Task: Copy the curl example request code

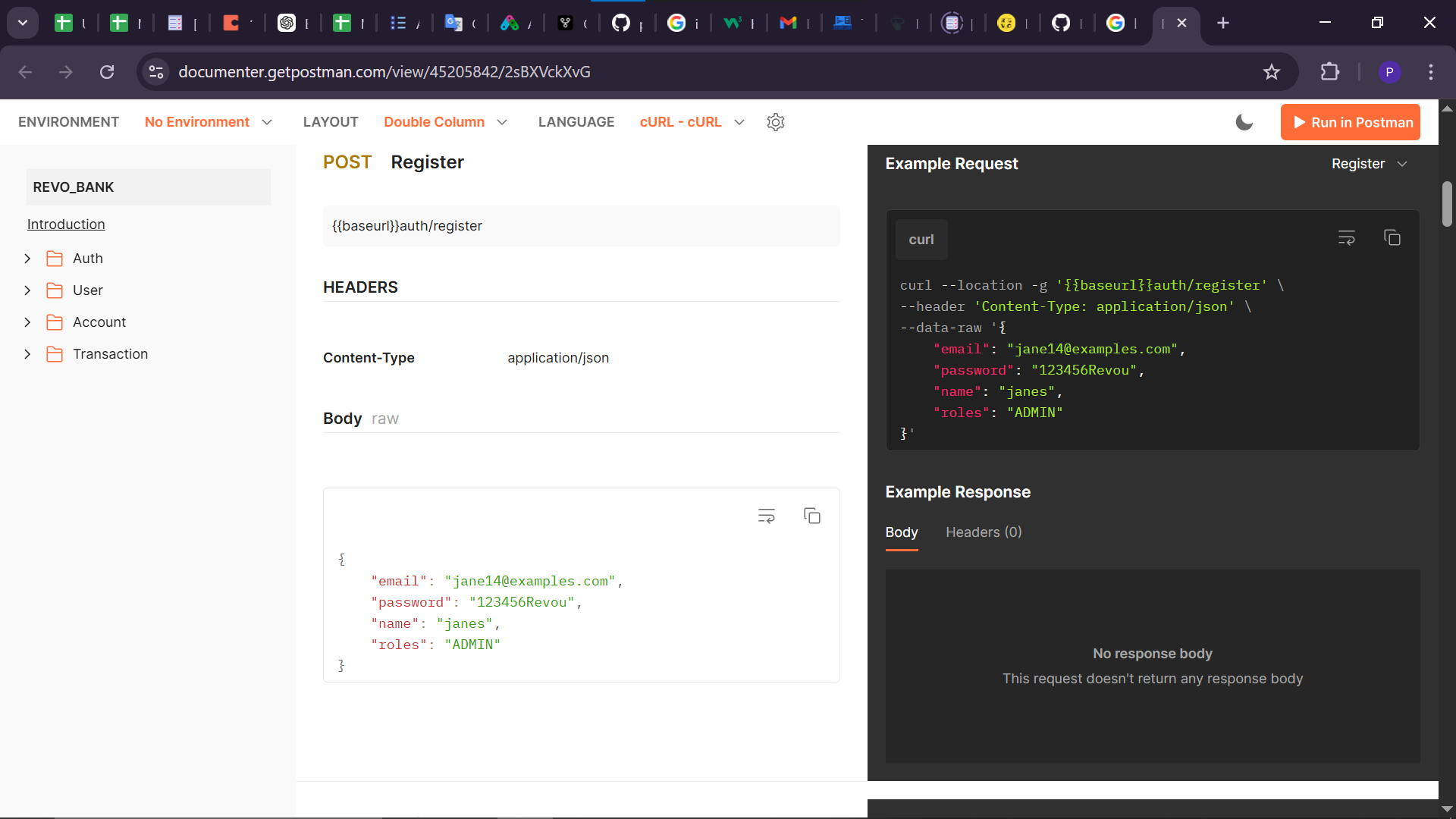Action: (1392, 238)
